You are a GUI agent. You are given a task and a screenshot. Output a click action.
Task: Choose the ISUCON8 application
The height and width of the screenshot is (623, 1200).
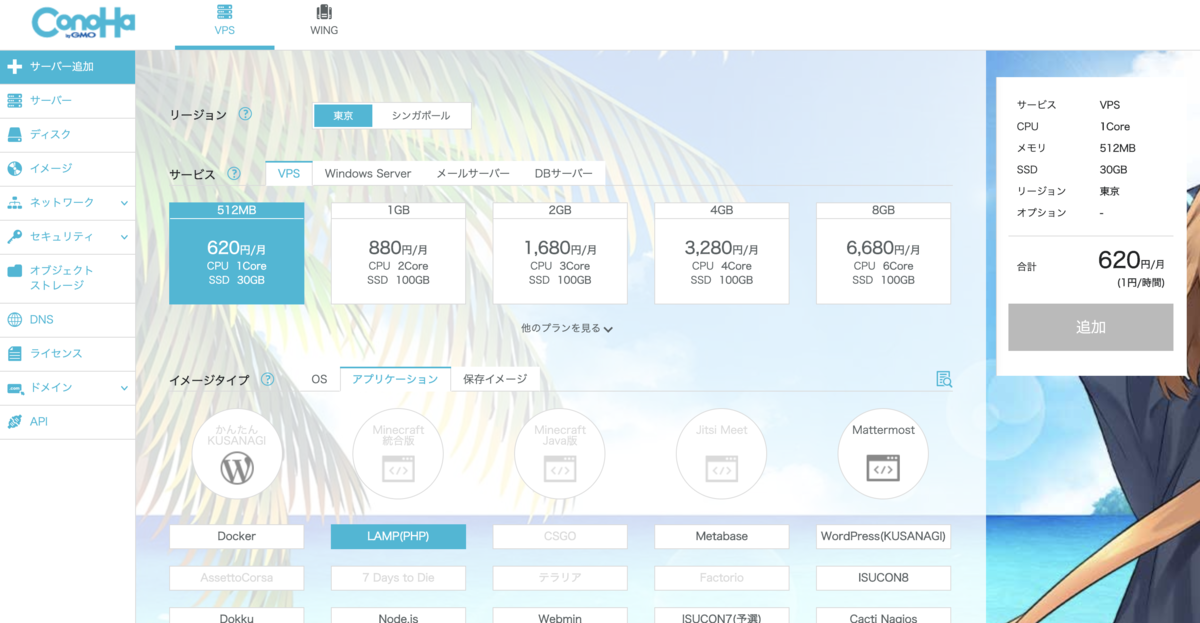tap(884, 577)
